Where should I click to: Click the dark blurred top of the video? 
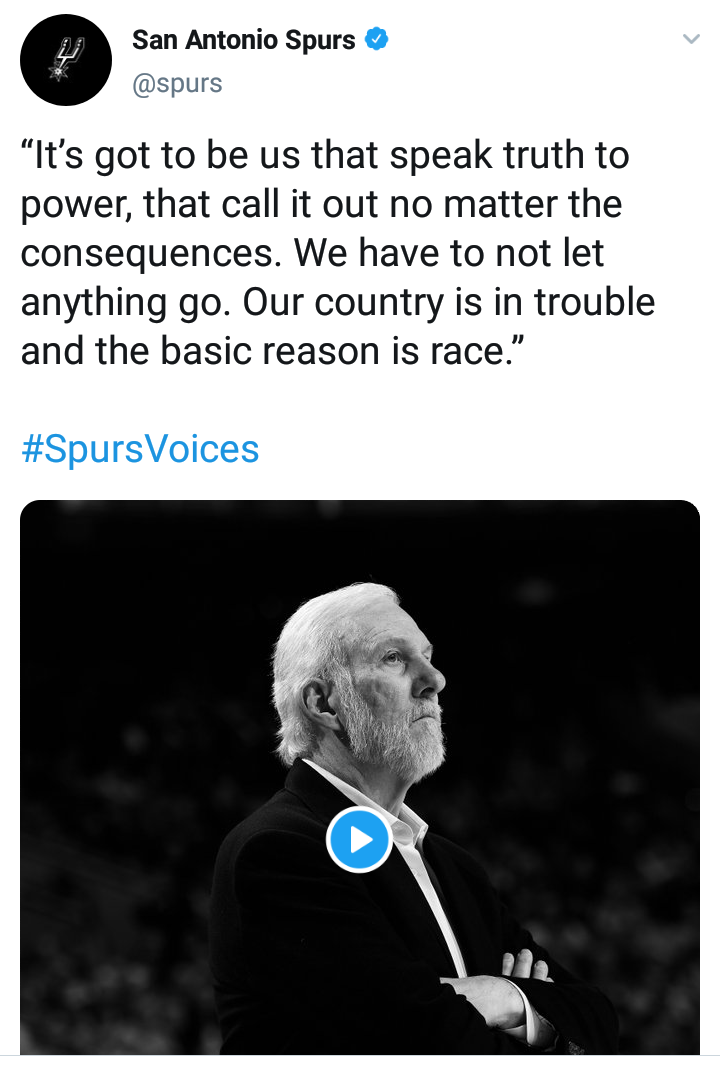click(360, 540)
